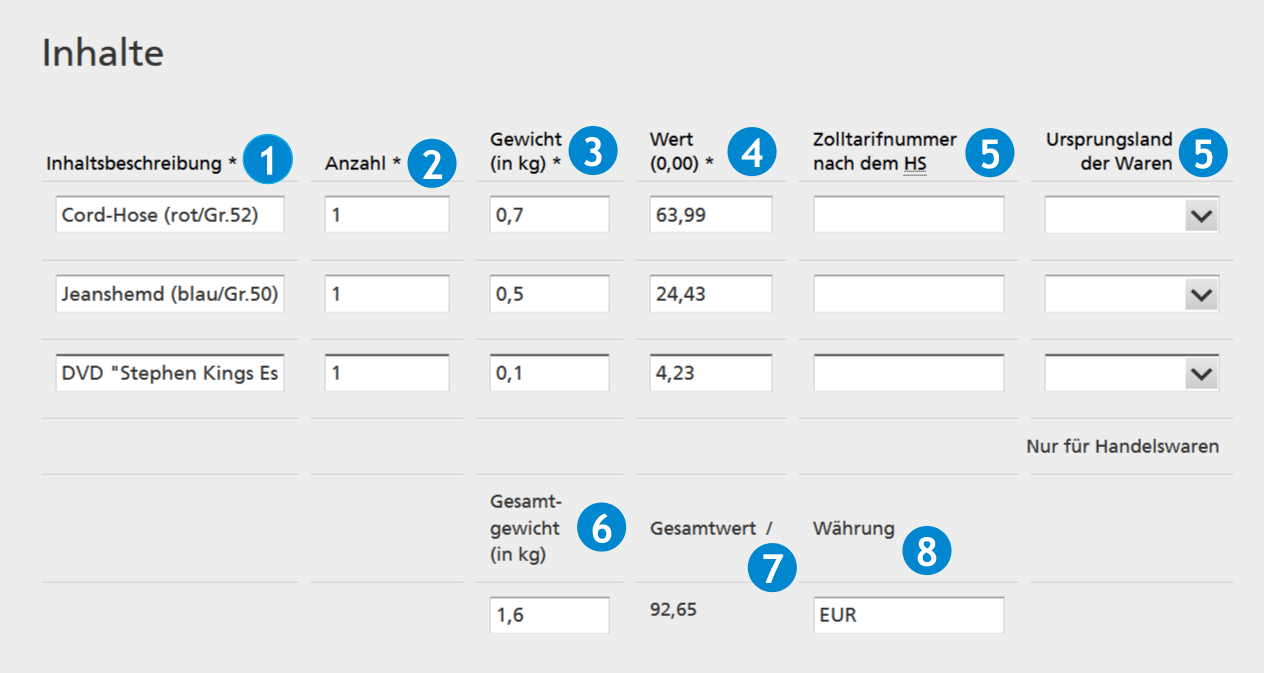1264x673 pixels.
Task: Click the Gesamtgewicht field showing 1,6
Action: click(x=549, y=616)
